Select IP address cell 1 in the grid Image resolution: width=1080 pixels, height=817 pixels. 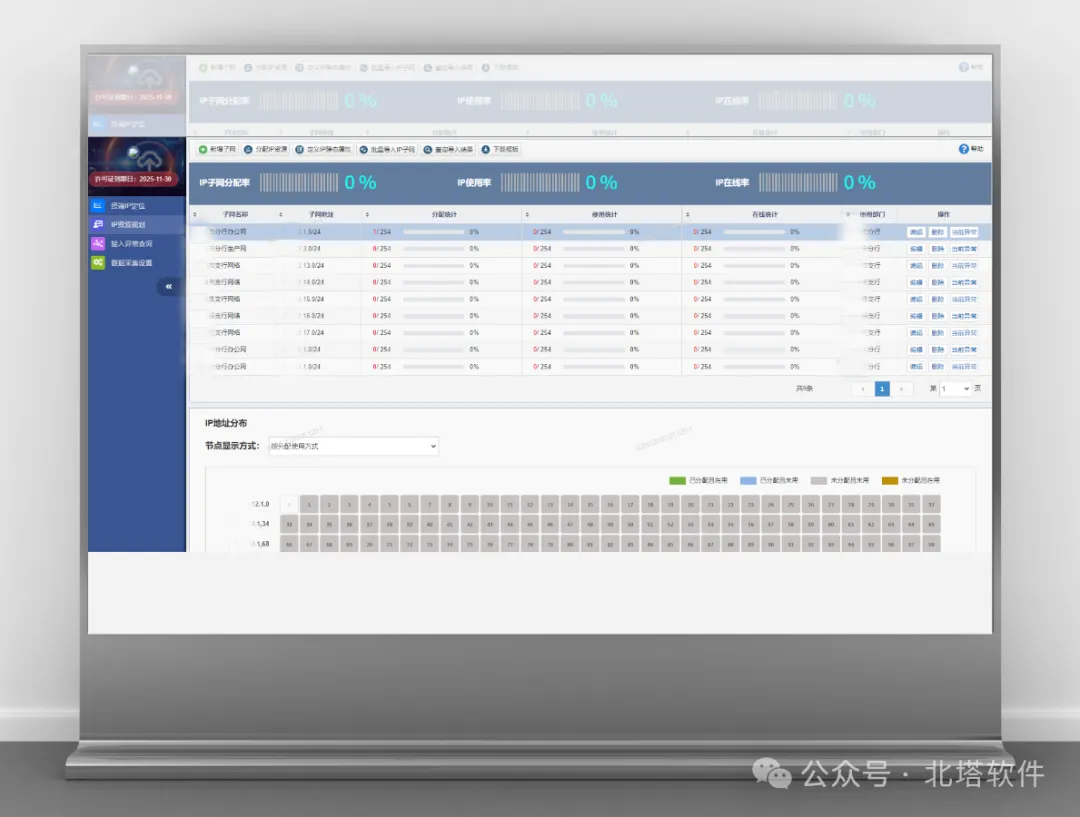pos(309,504)
